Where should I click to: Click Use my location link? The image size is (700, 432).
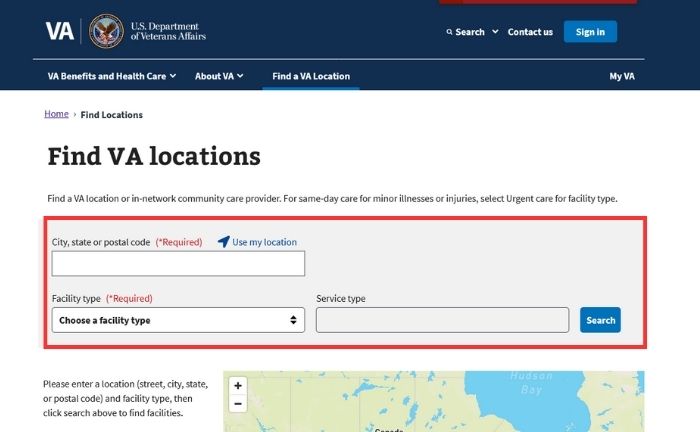pos(264,242)
